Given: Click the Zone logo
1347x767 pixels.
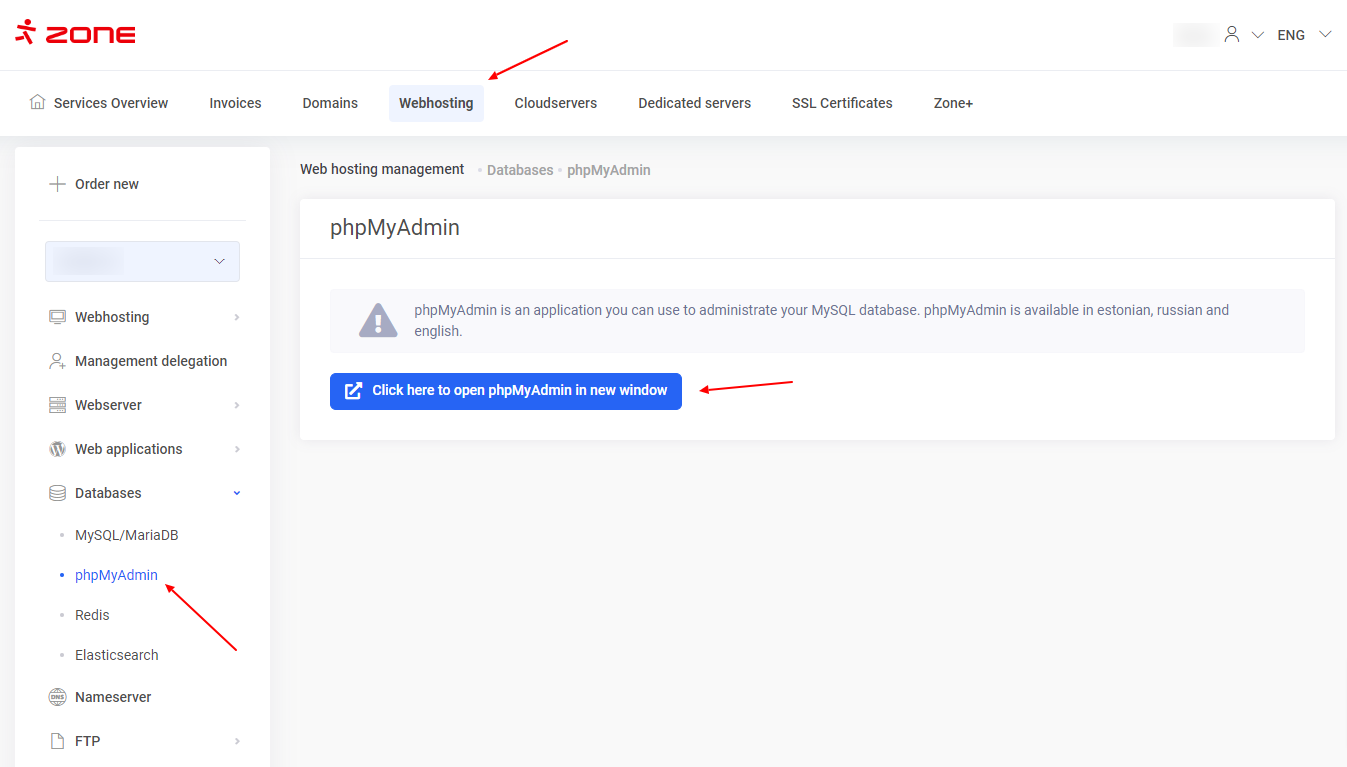Looking at the screenshot, I should point(76,33).
